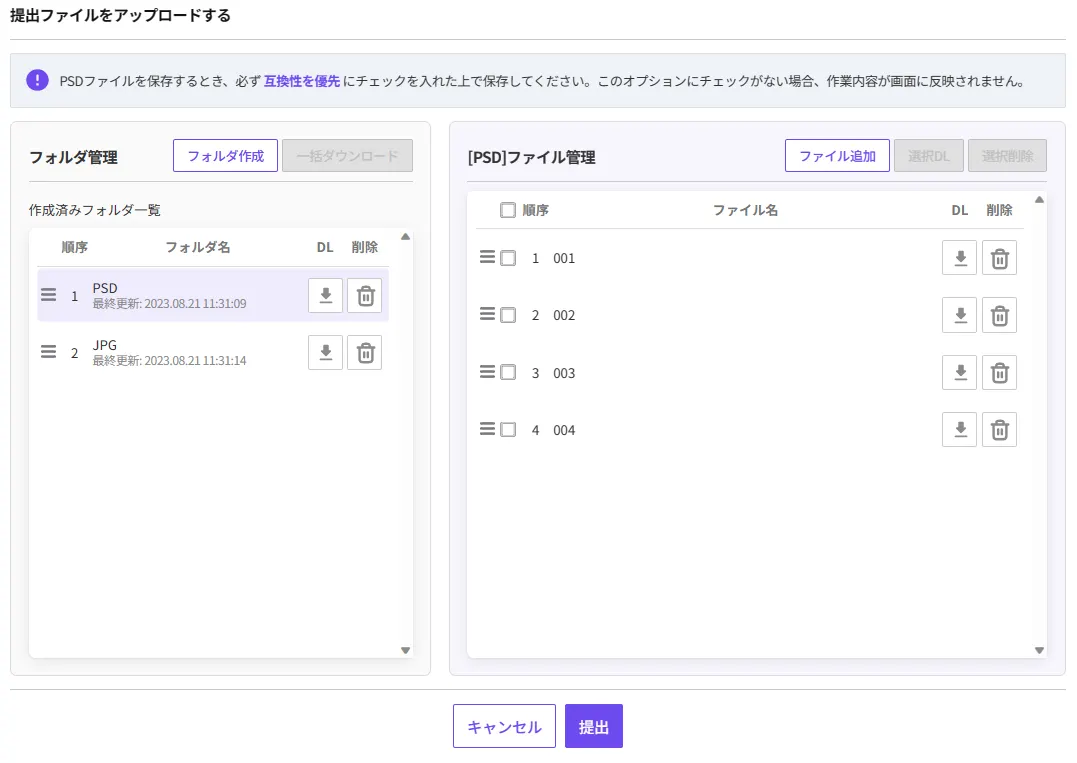Toggle select-all checkbox in file header
1077x763 pixels.
508,210
